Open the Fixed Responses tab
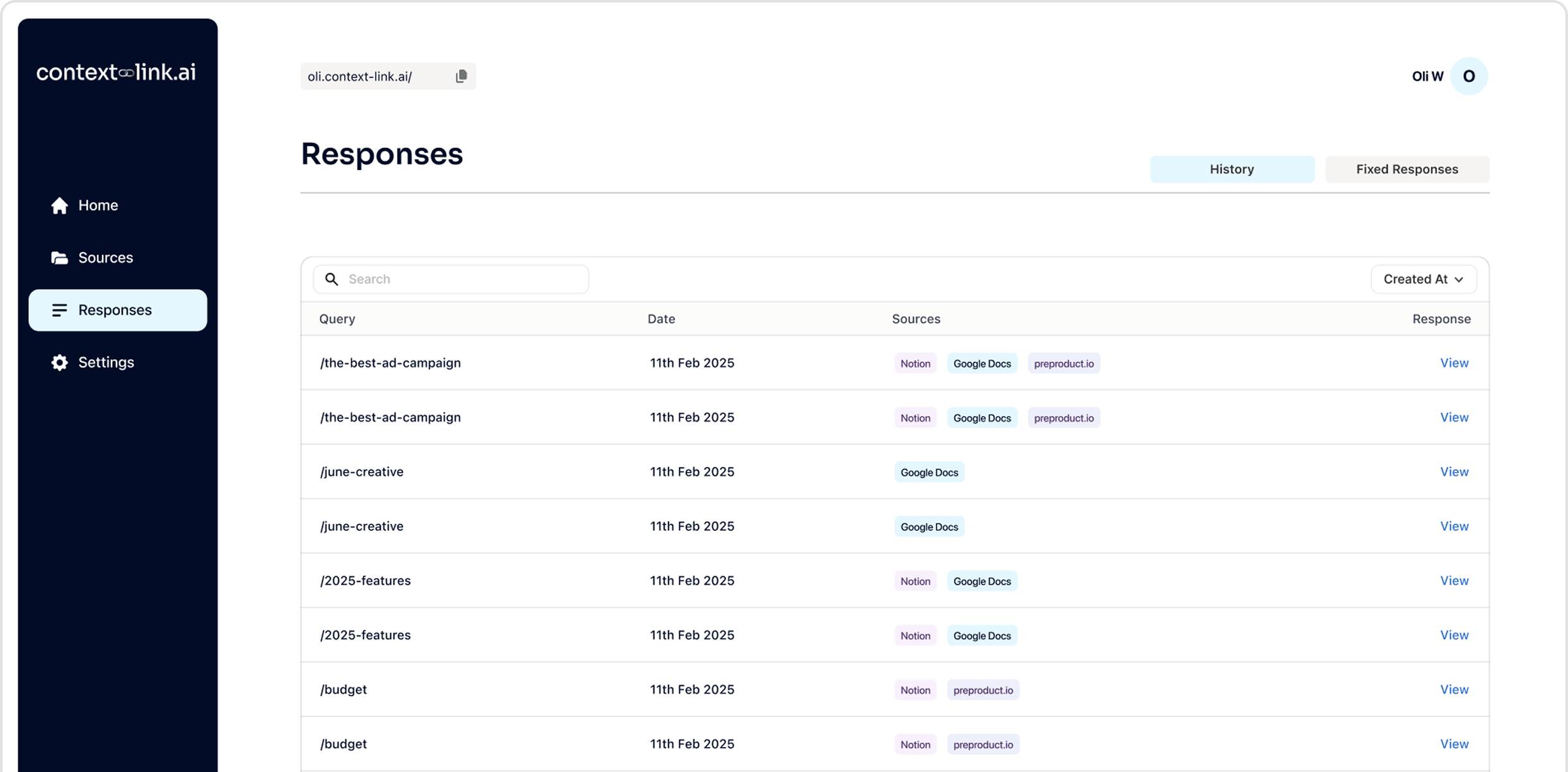The height and width of the screenshot is (772, 1568). pyautogui.click(x=1407, y=169)
